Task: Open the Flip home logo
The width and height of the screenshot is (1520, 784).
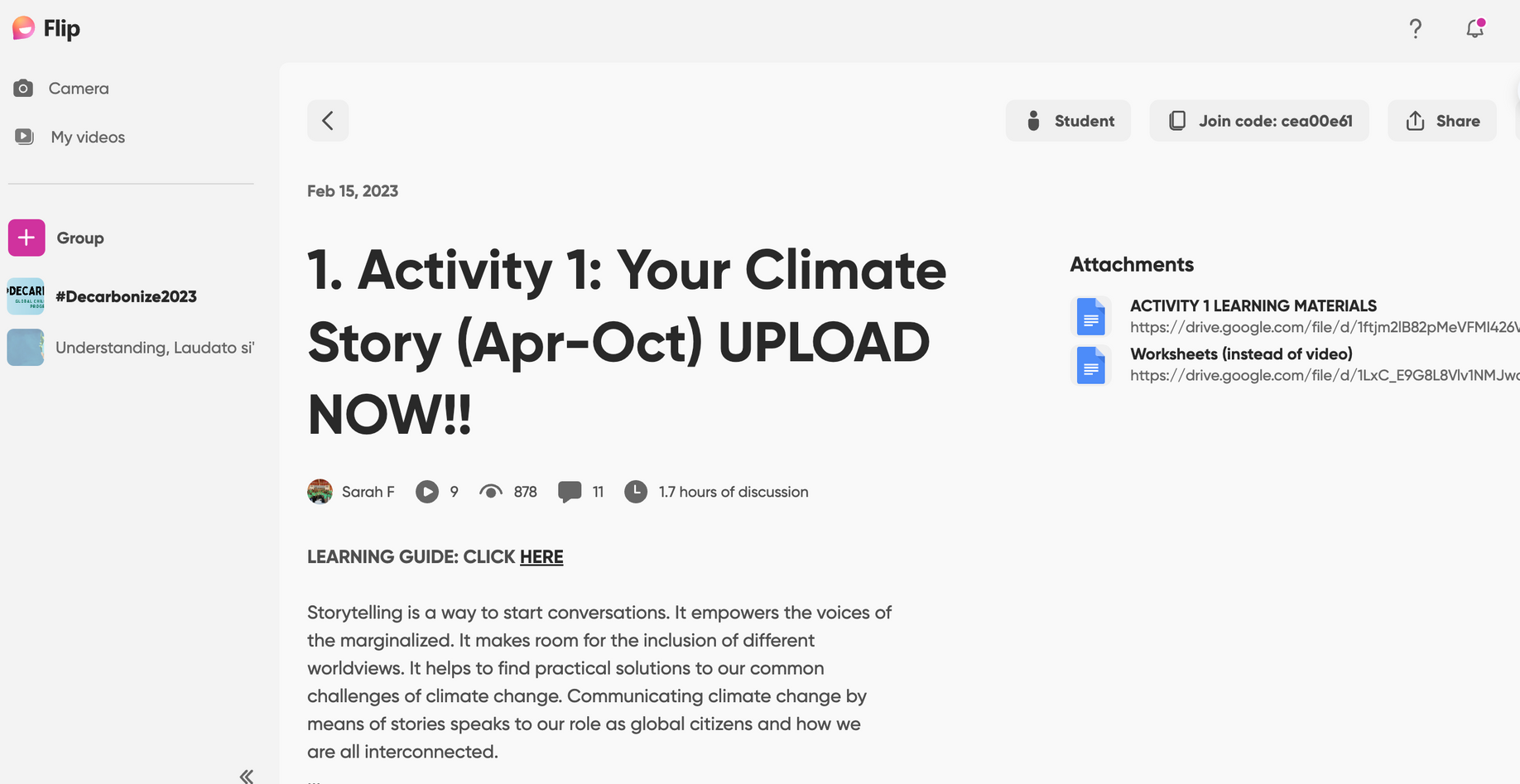Action: pos(46,29)
